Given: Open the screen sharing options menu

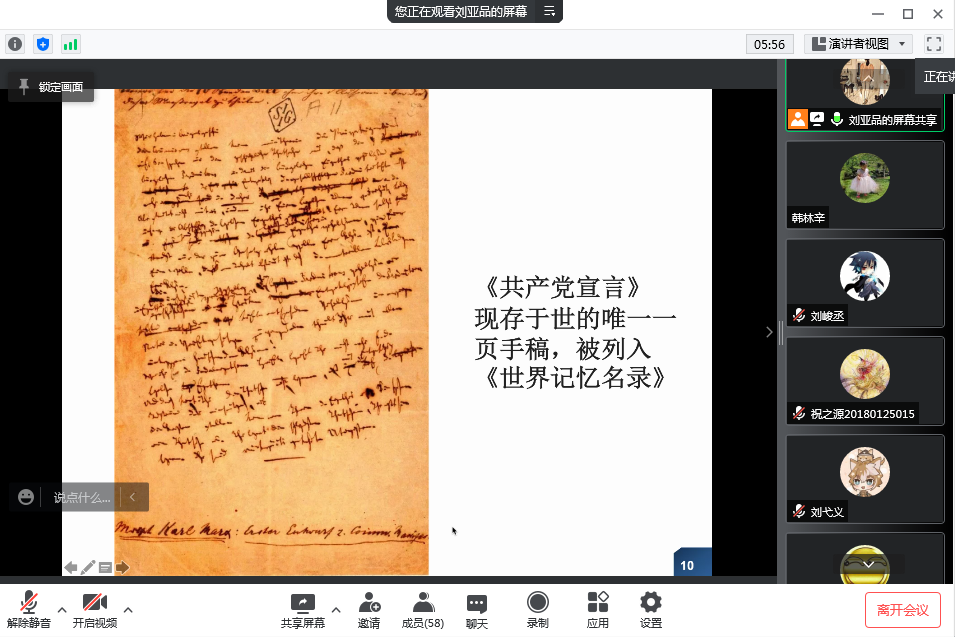Looking at the screenshot, I should click(336, 609).
